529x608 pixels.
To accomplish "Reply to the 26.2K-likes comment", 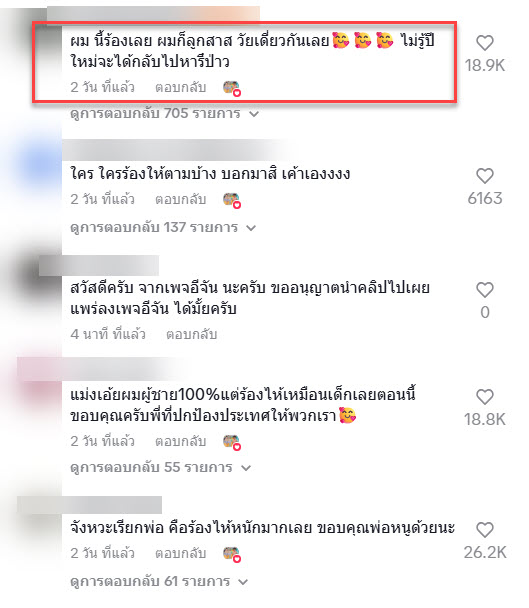I will (x=180, y=553).
